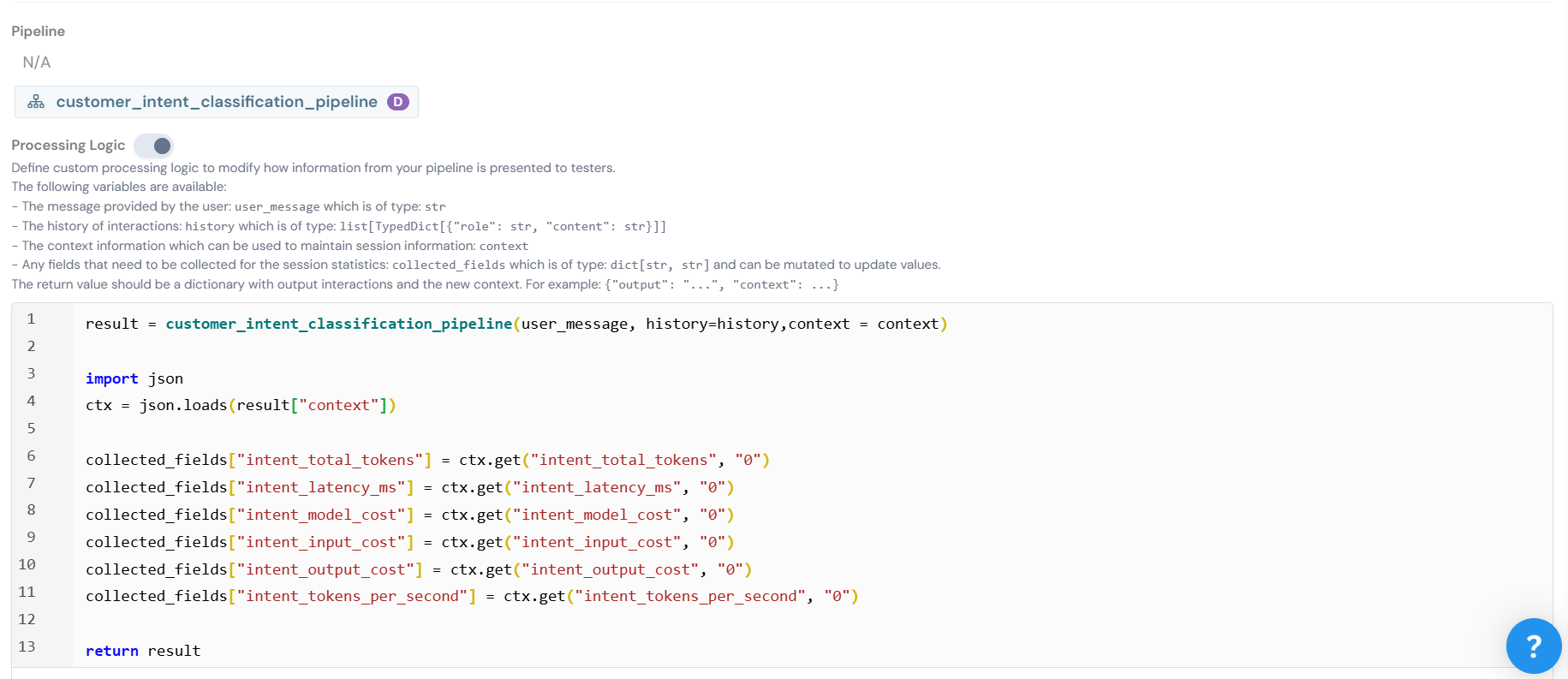The width and height of the screenshot is (1568, 679).
Task: Click the intent_tokens_per_second assignment line
Action: click(x=471, y=596)
